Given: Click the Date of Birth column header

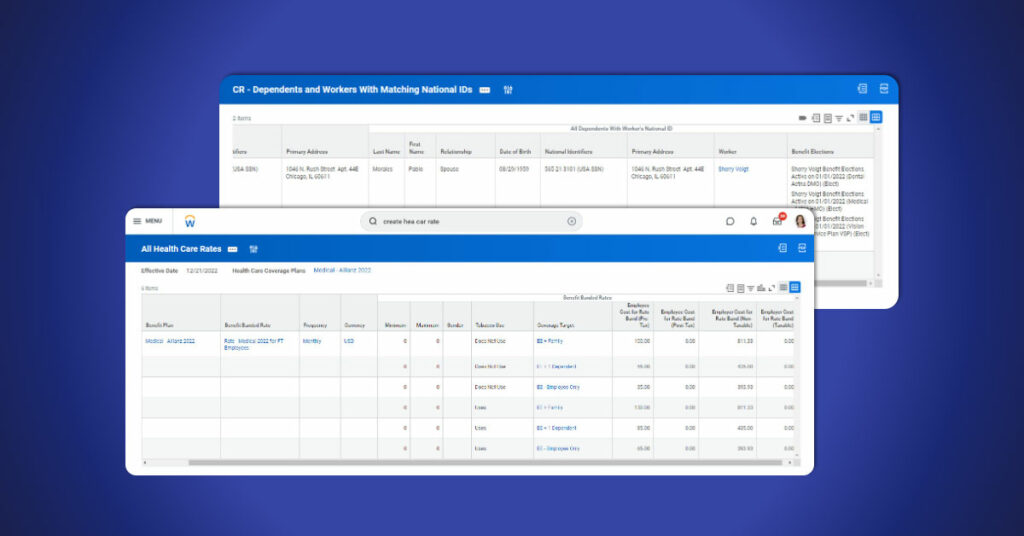Looking at the screenshot, I should tap(515, 151).
